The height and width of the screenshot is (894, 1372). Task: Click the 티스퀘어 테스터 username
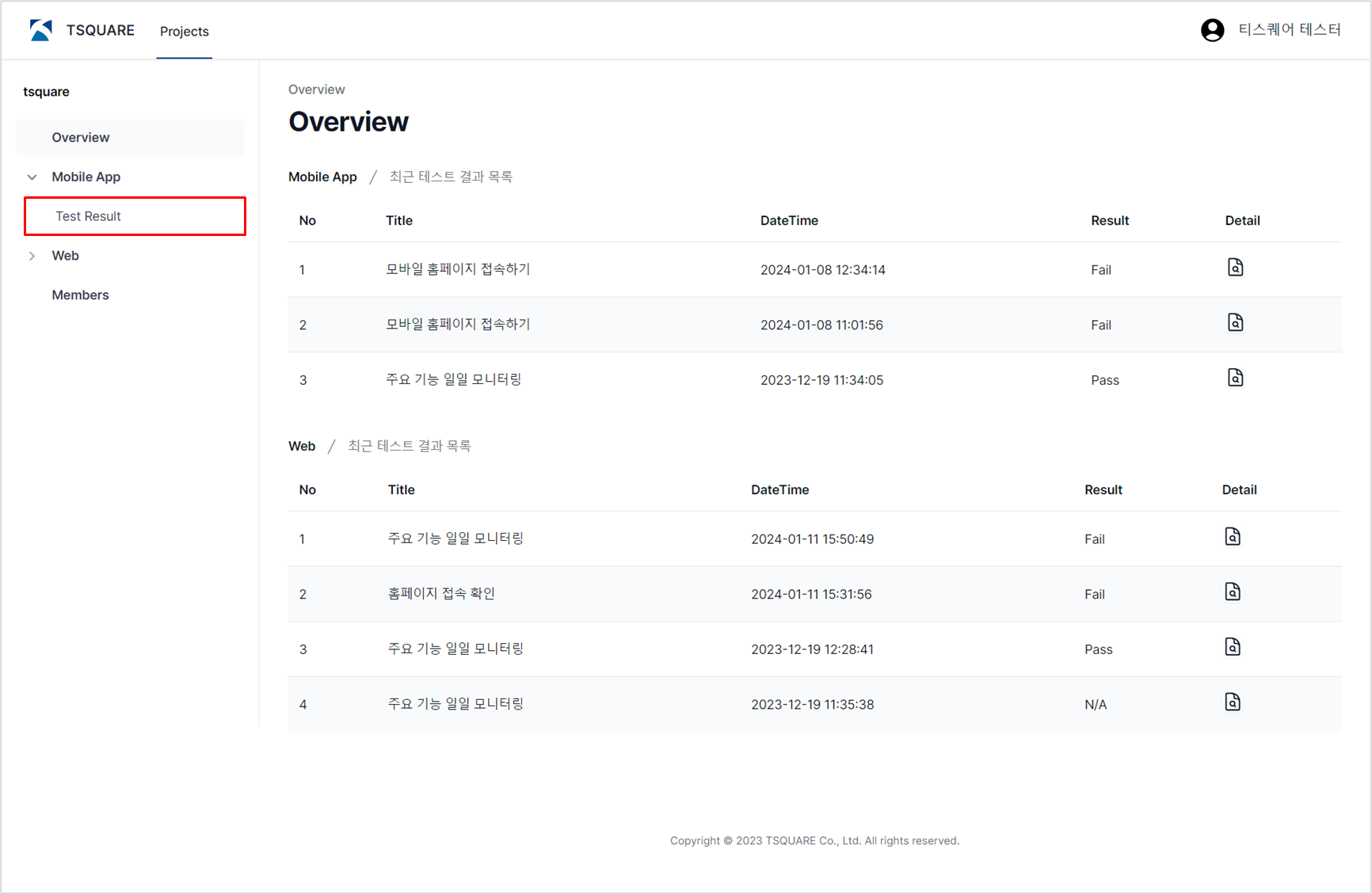coord(1290,30)
